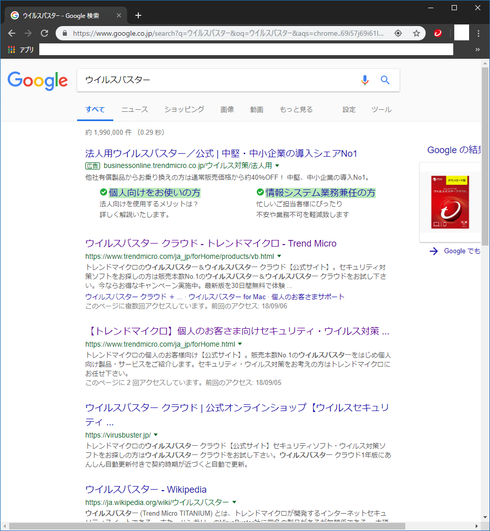The height and width of the screenshot is (531, 490).
Task: Click the Google でも arrow link on the right
Action: coord(455,251)
